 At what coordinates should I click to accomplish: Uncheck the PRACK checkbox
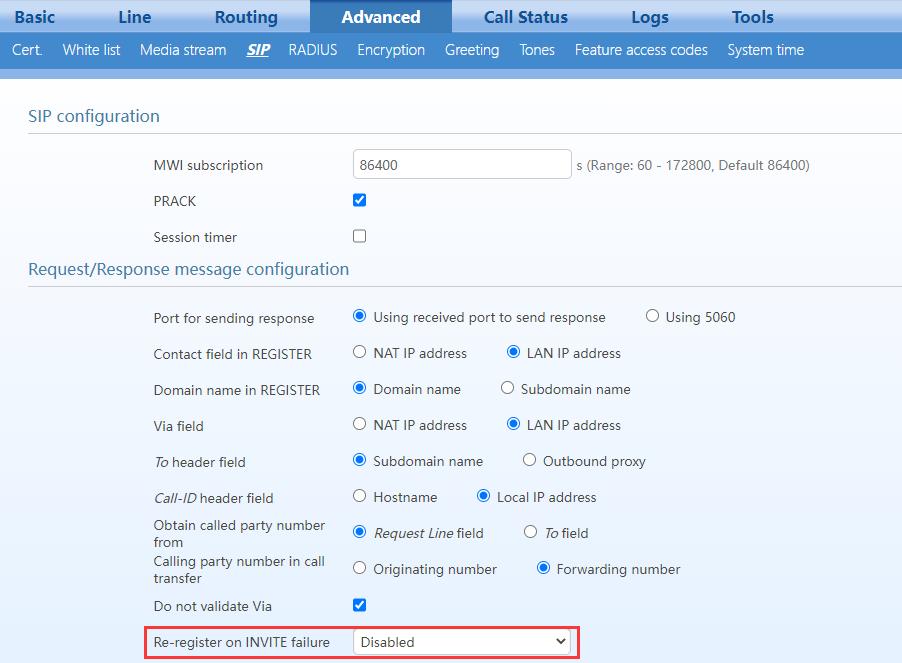pos(360,200)
